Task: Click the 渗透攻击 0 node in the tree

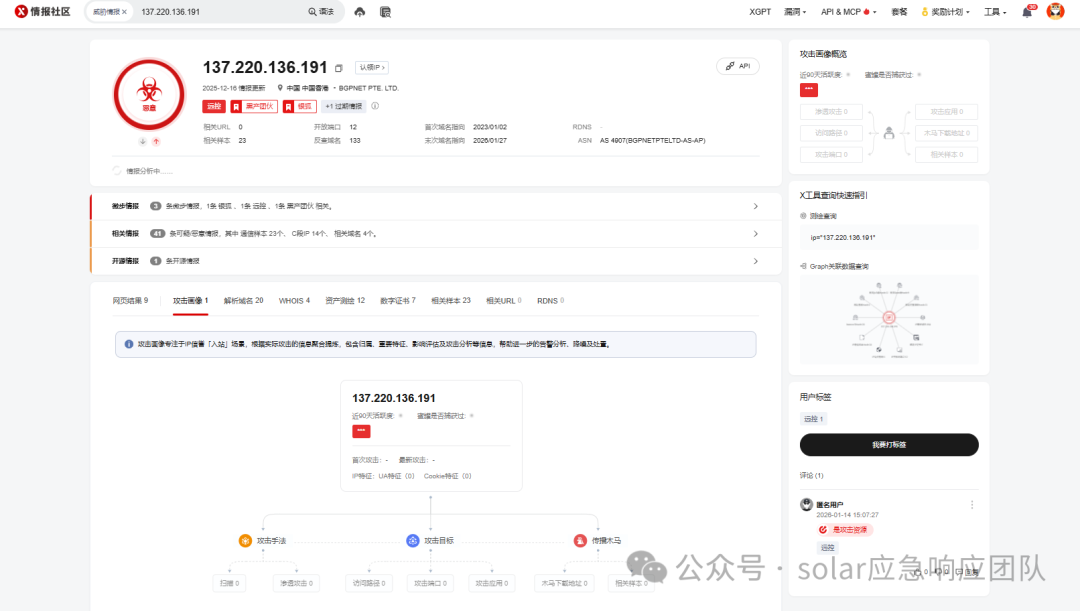Action: (x=296, y=583)
